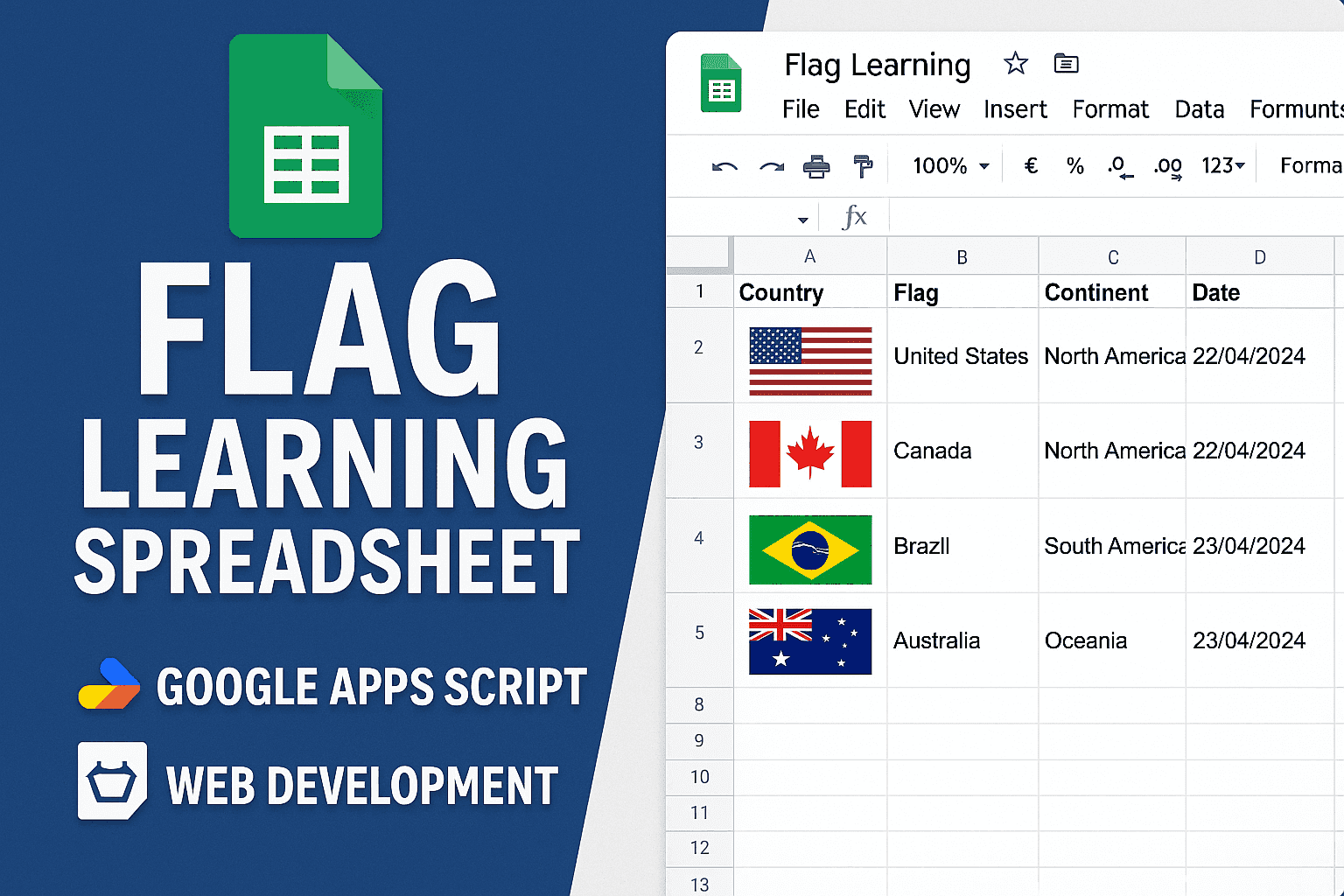Select the Canadian flag image thumbnail

tap(810, 453)
